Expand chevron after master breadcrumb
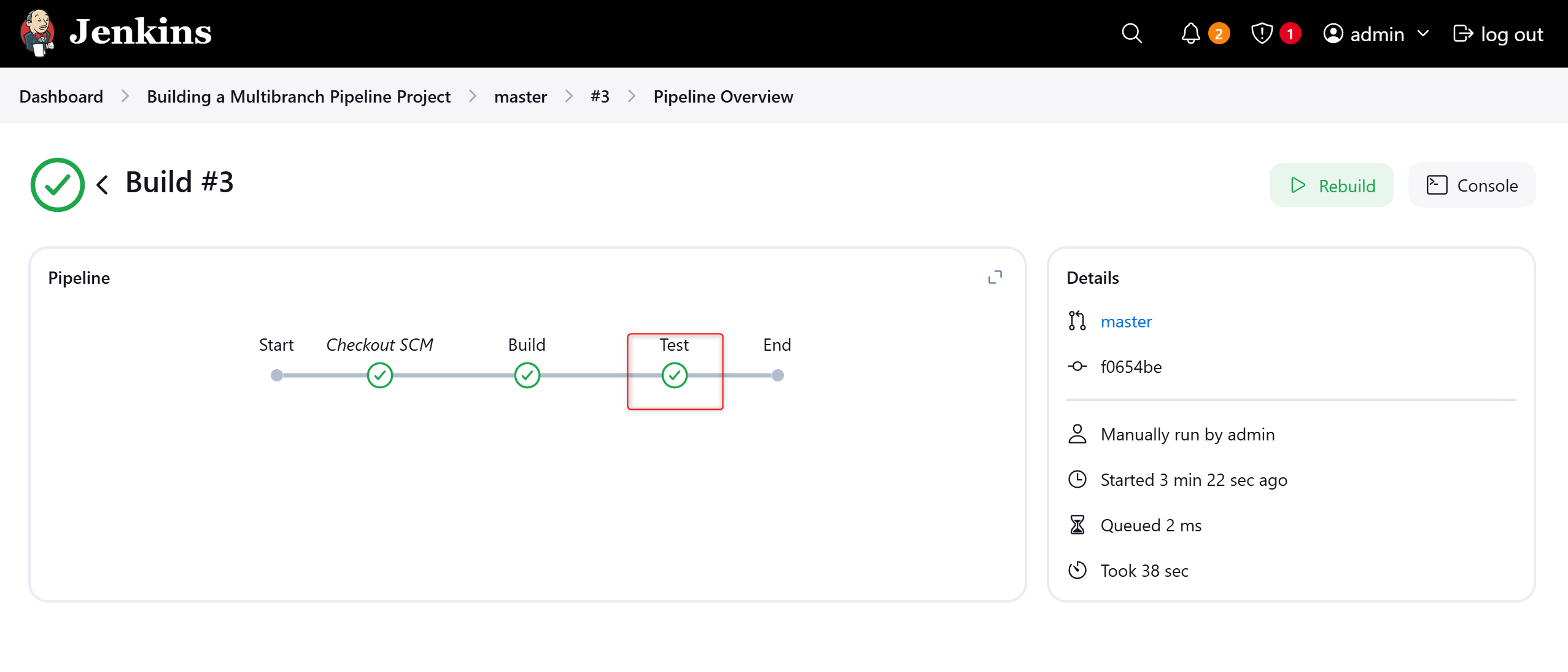Screen dimensions: 1568x672 click(569, 96)
